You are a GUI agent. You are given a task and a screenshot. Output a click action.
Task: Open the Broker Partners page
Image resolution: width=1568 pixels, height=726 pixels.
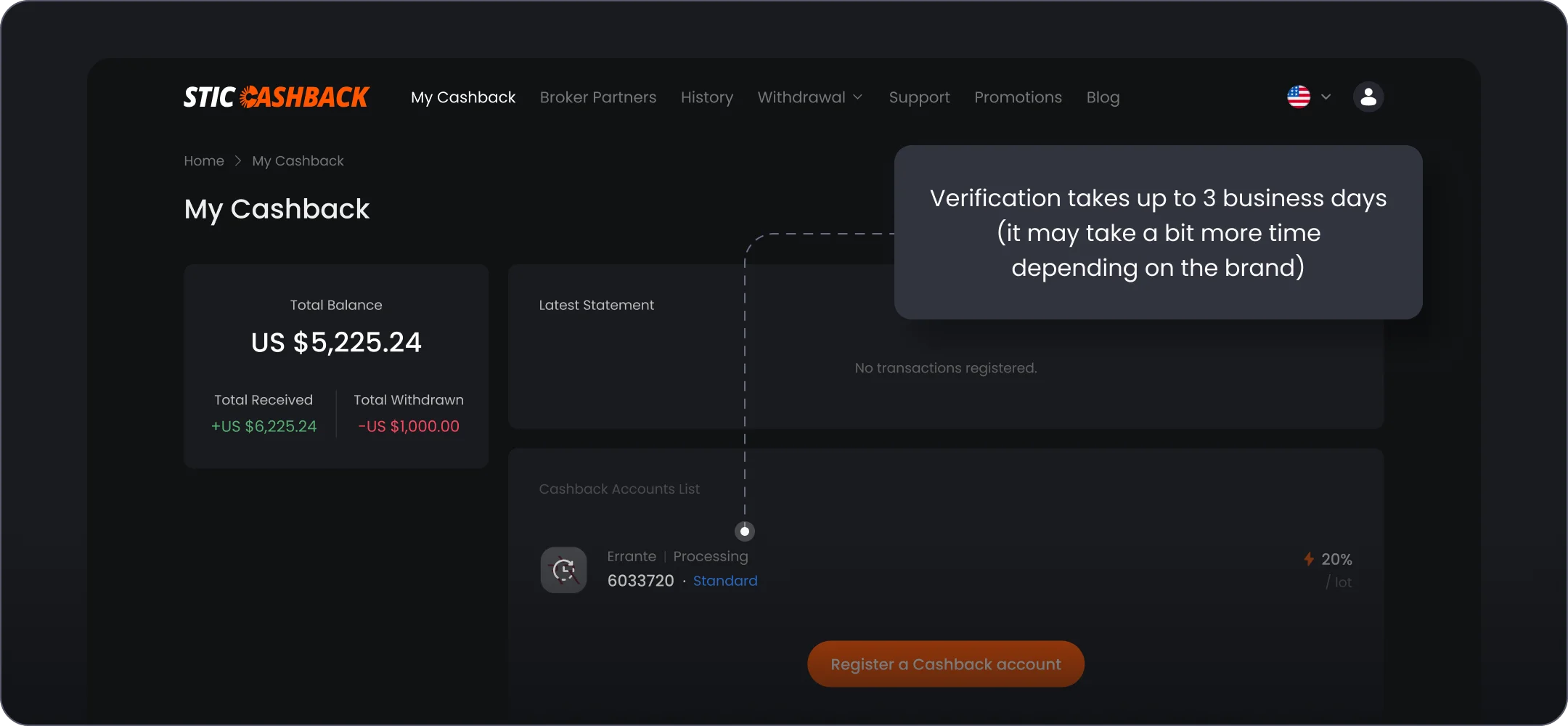[598, 97]
